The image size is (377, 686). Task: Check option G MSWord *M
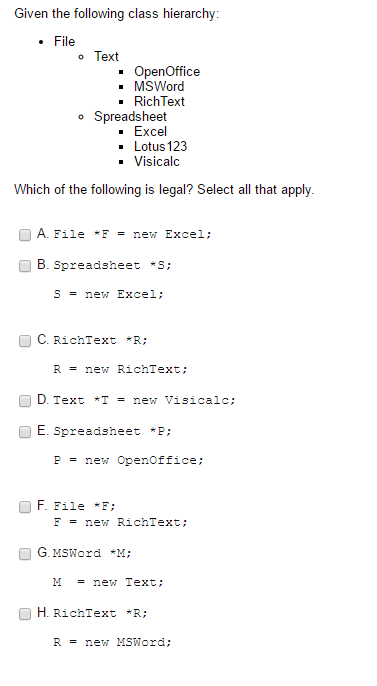tap(25, 554)
